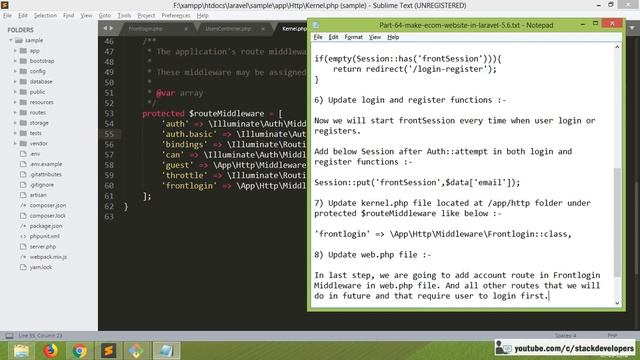Click the Sublime Text title bar icon
This screenshot has height=360, width=640.
coord(4,5)
